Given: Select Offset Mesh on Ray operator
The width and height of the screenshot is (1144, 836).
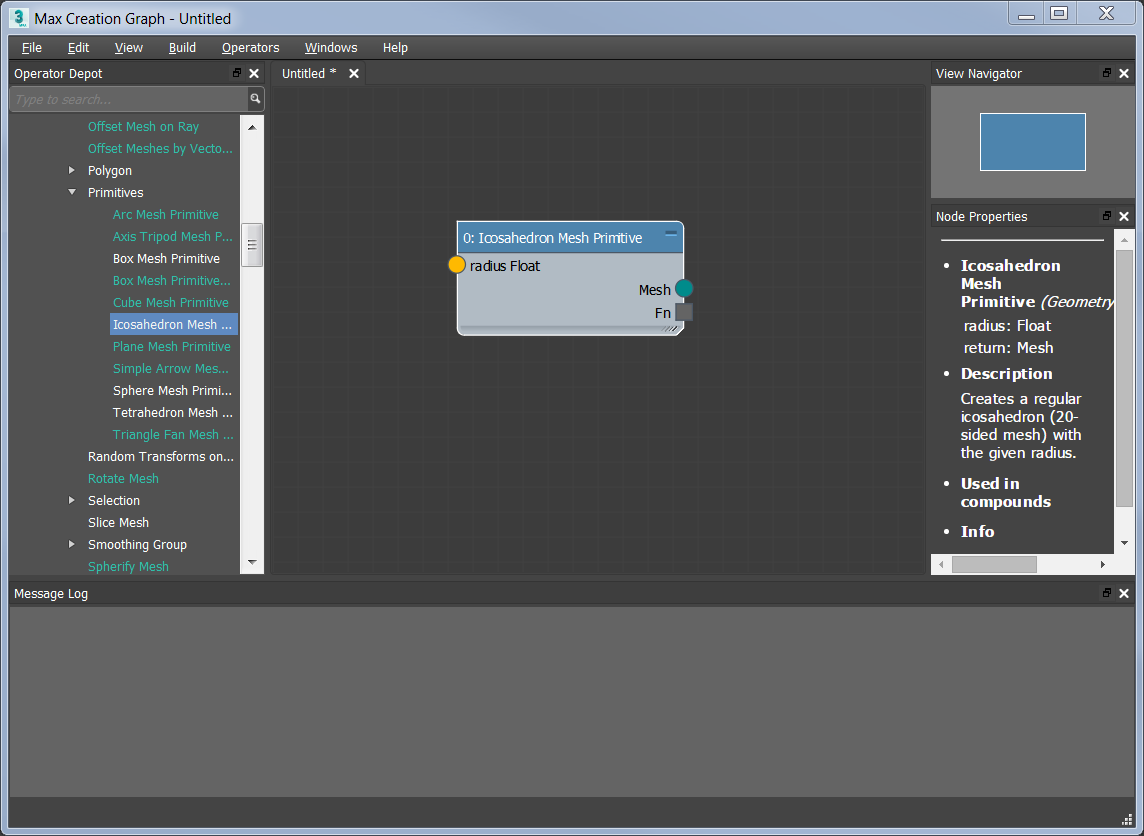Looking at the screenshot, I should (143, 126).
